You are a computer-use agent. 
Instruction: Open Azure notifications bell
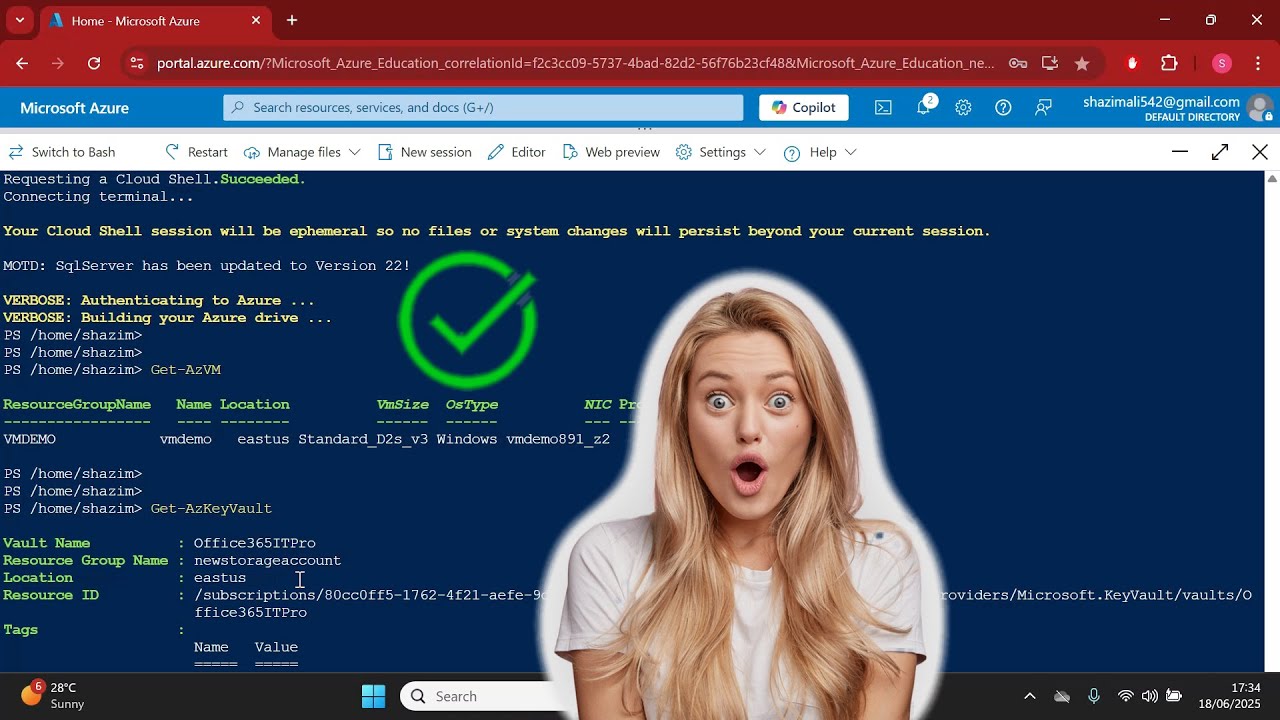[924, 106]
